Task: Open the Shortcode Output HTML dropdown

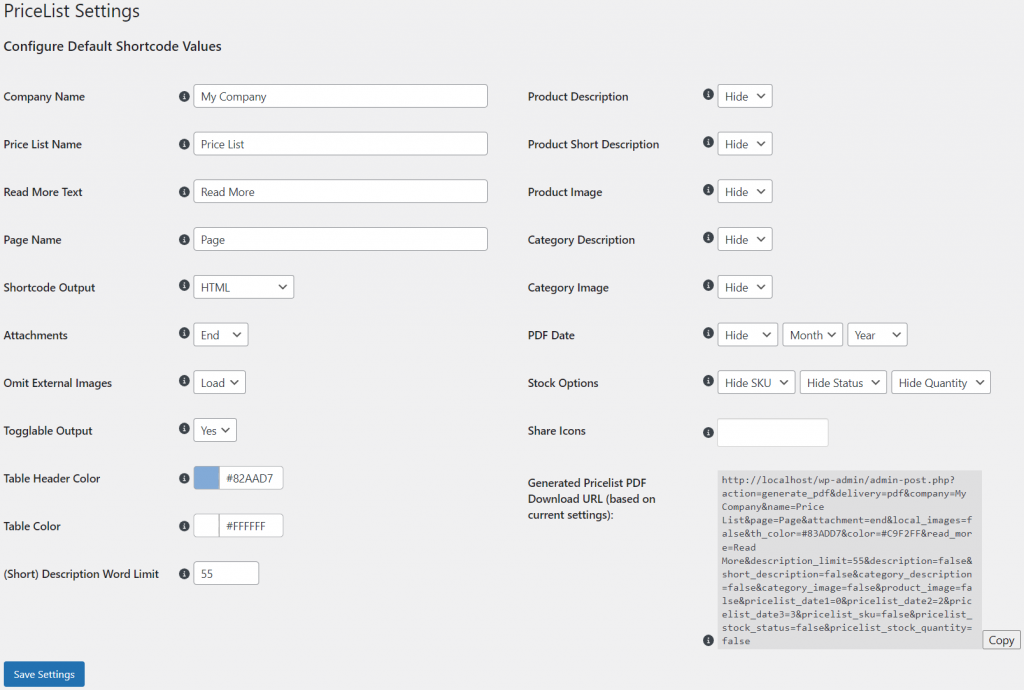Action: 243,287
